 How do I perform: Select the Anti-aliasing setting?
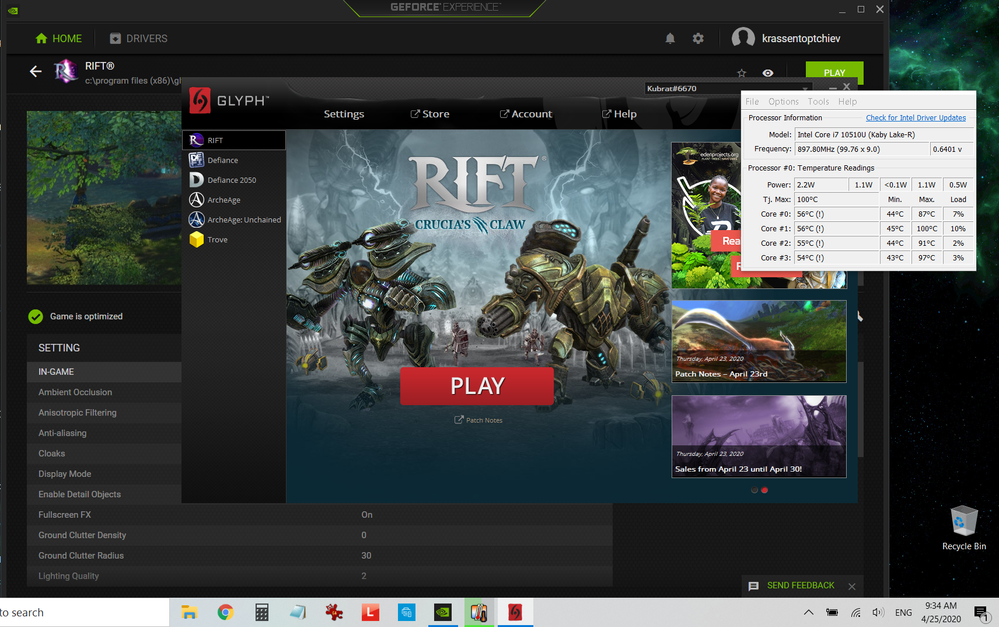click(104, 433)
